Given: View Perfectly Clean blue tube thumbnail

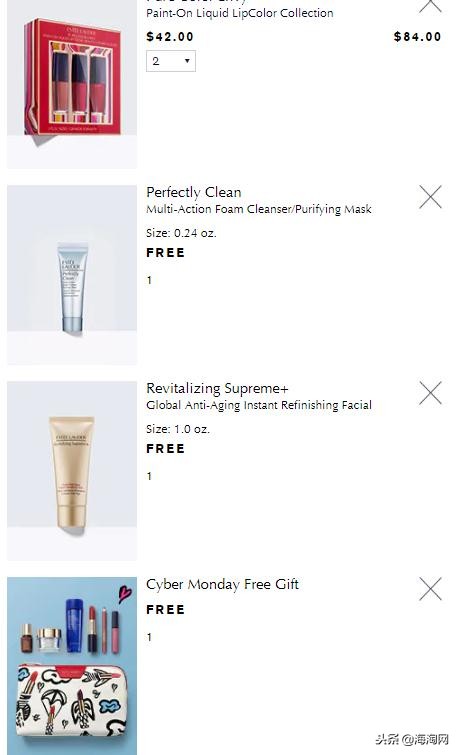Looking at the screenshot, I should tap(72, 275).
